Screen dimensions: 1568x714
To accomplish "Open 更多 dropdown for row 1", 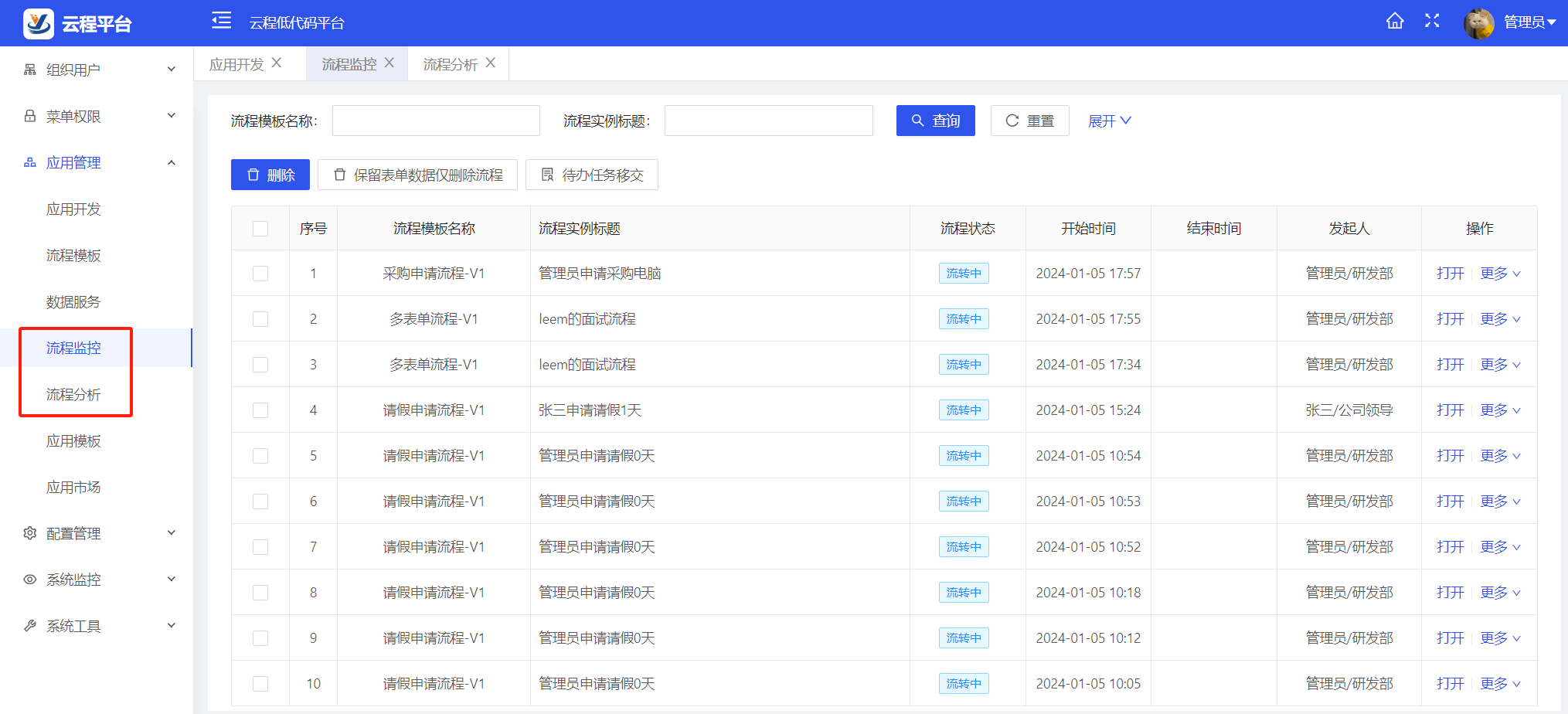I will pos(1501,274).
